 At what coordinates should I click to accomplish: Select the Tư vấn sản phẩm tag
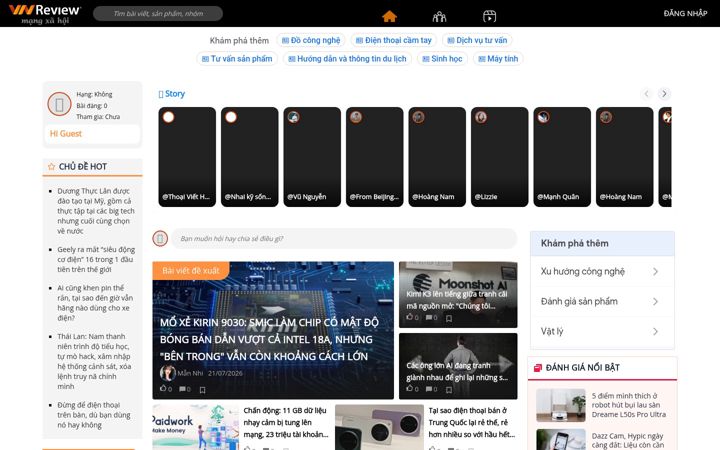coord(237,59)
